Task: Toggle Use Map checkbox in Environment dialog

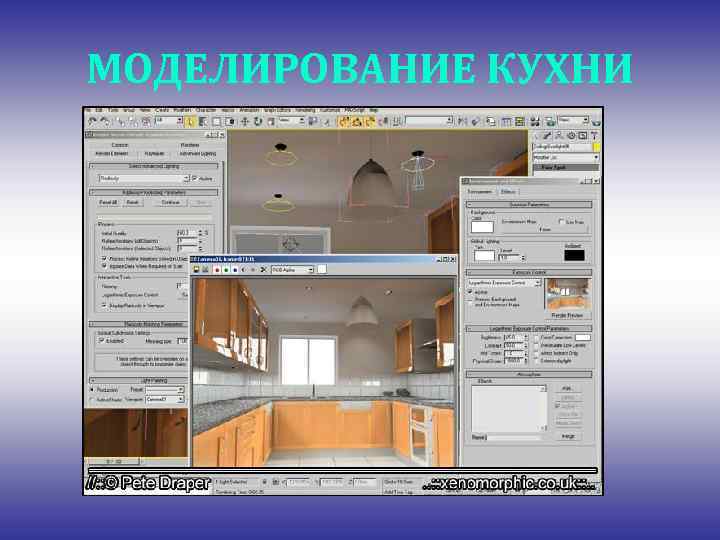Action: pos(561,221)
